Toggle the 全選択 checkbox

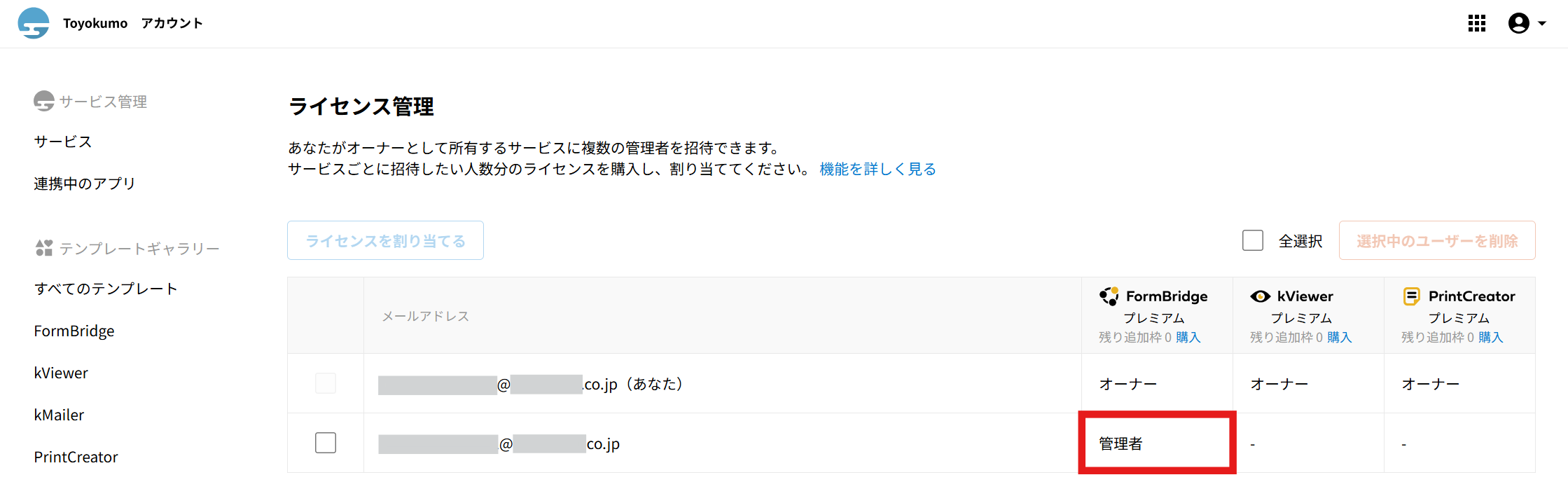coord(1253,241)
